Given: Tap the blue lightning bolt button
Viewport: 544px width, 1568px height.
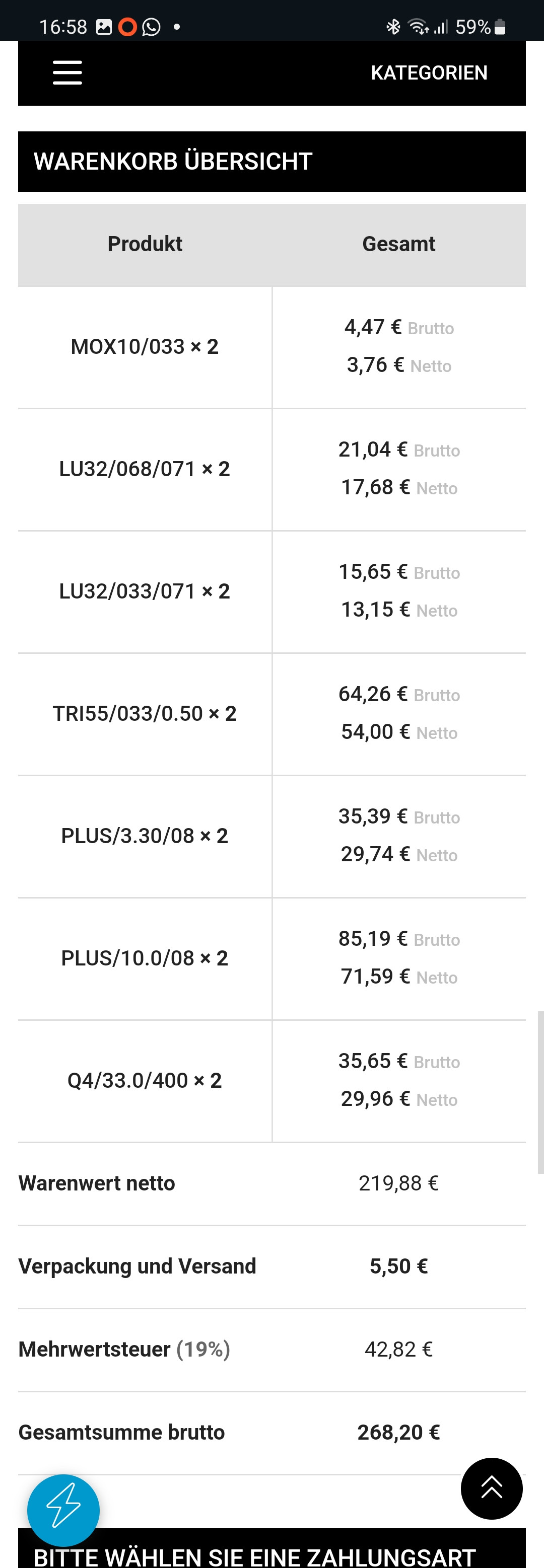Looking at the screenshot, I should (x=63, y=1510).
